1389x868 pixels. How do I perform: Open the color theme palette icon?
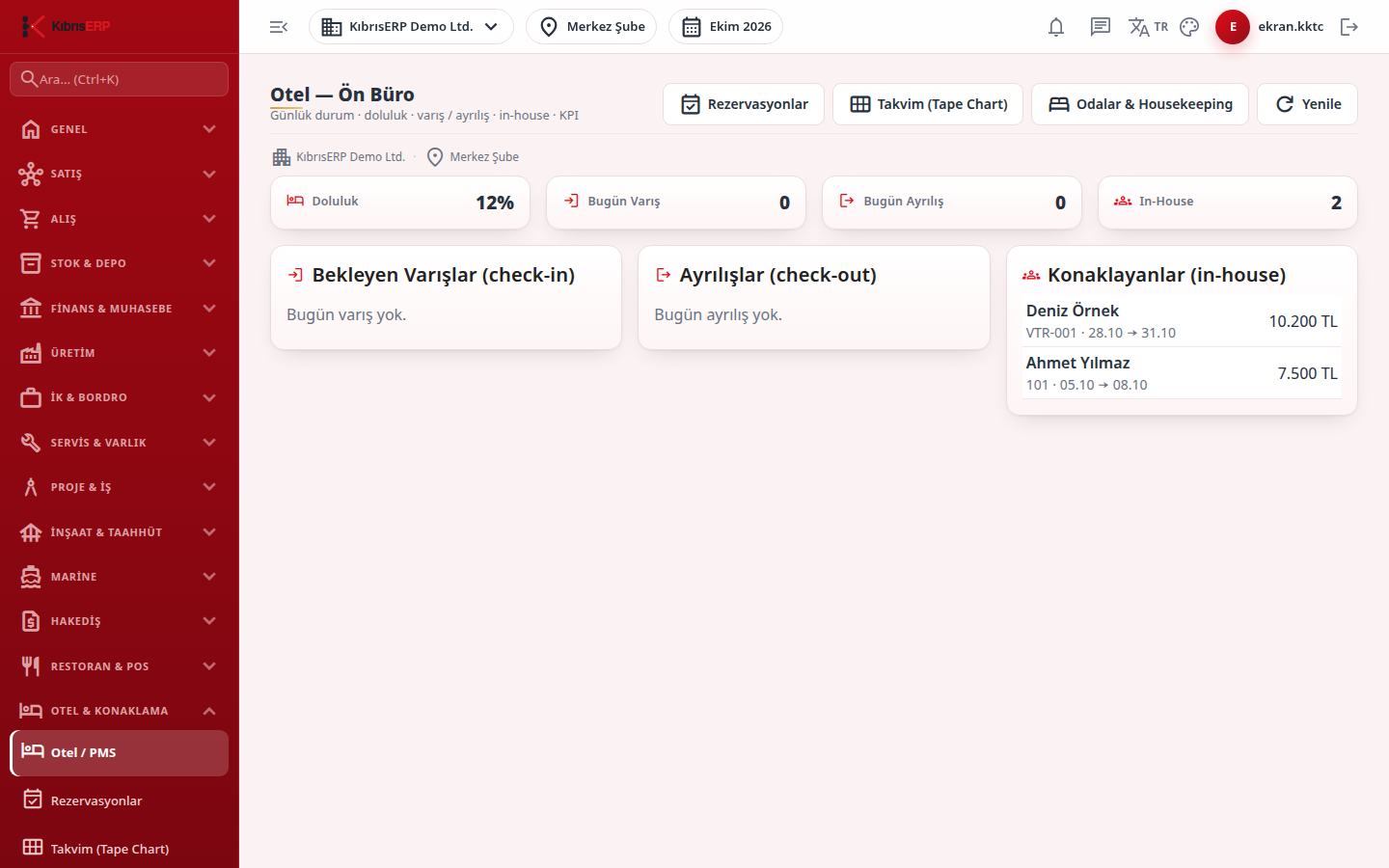click(x=1189, y=27)
